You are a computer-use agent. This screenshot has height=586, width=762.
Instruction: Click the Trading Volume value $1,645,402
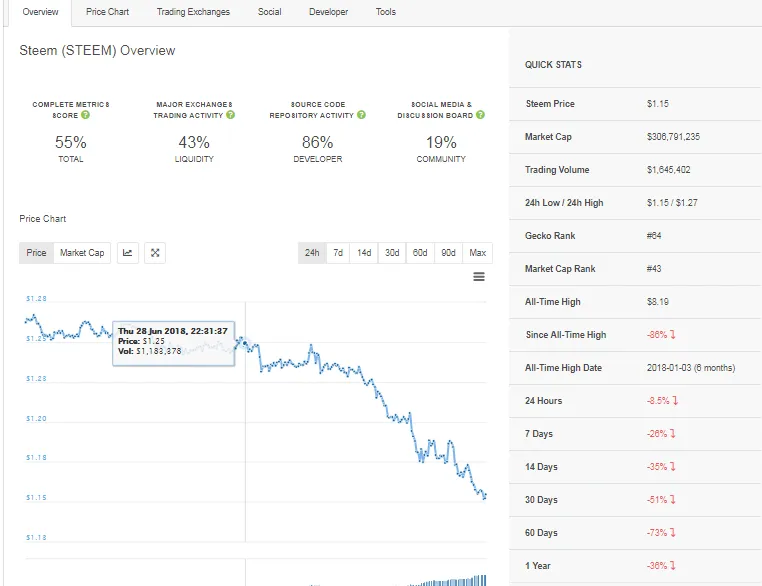point(668,170)
